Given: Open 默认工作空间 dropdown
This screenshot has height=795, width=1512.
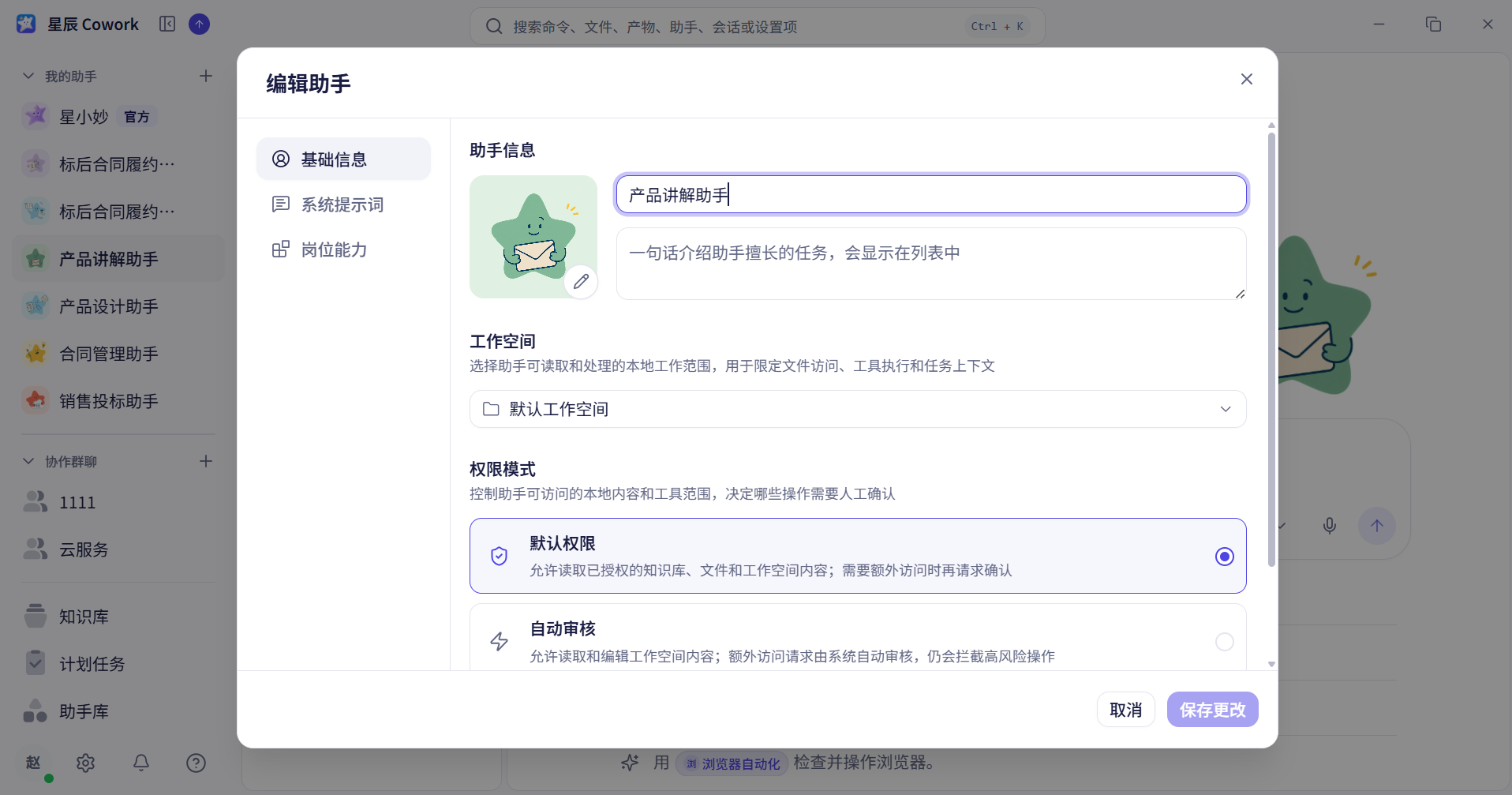Looking at the screenshot, I should (858, 409).
